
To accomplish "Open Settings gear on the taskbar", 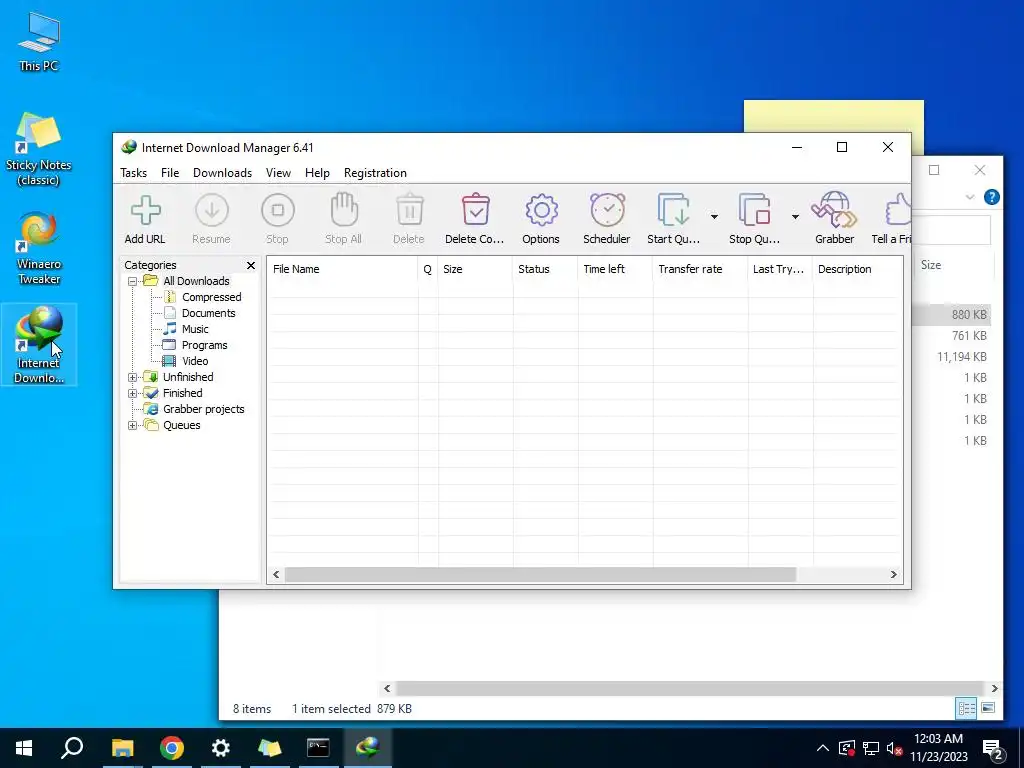I will pyautogui.click(x=221, y=748).
